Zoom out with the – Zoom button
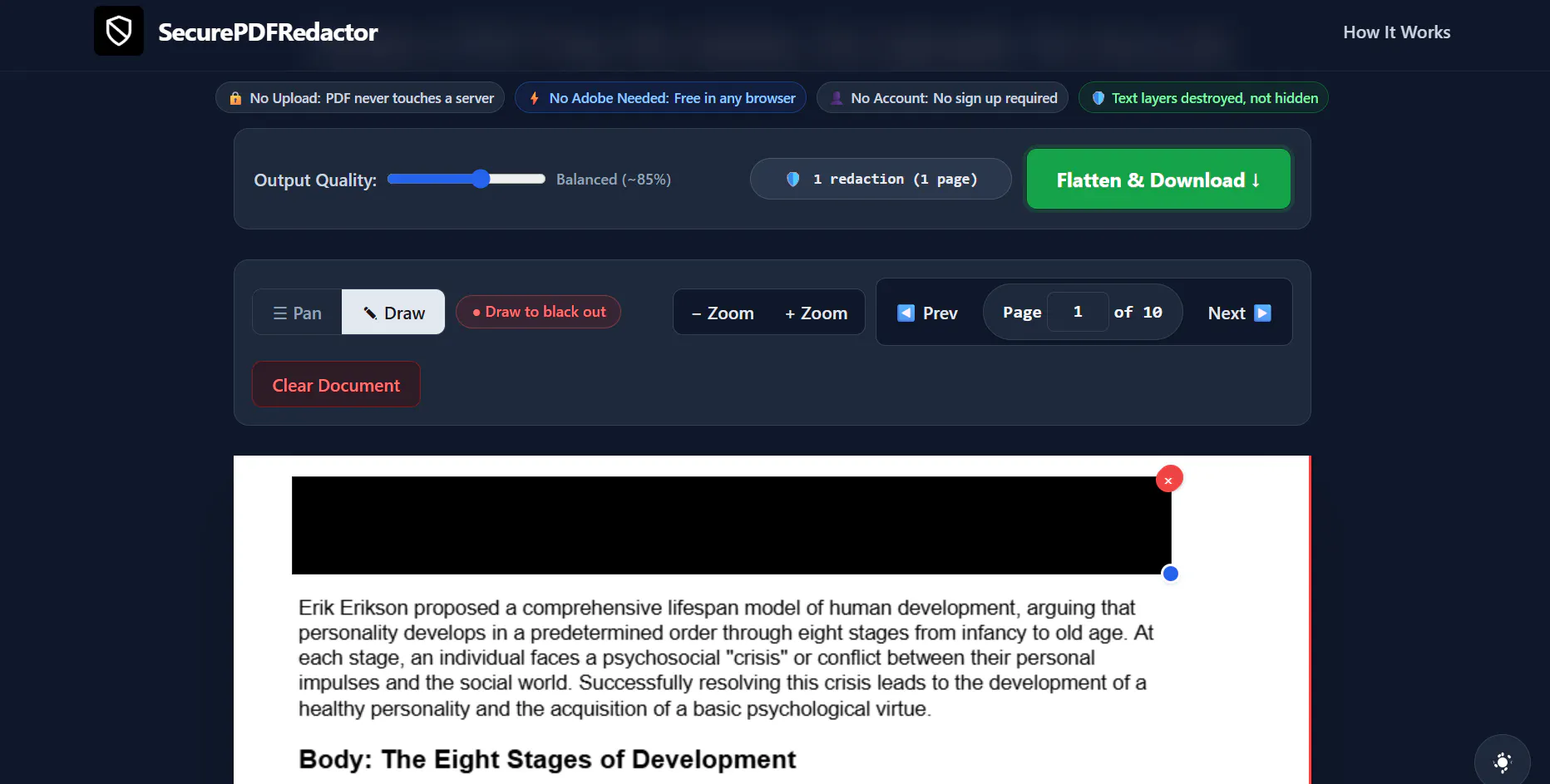1550x784 pixels. tap(723, 313)
